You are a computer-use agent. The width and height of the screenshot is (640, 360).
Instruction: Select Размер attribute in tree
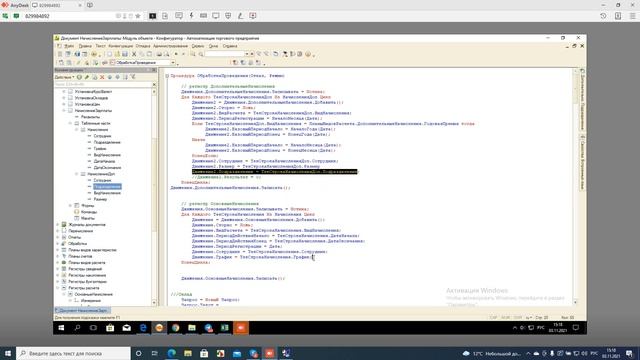coord(100,199)
